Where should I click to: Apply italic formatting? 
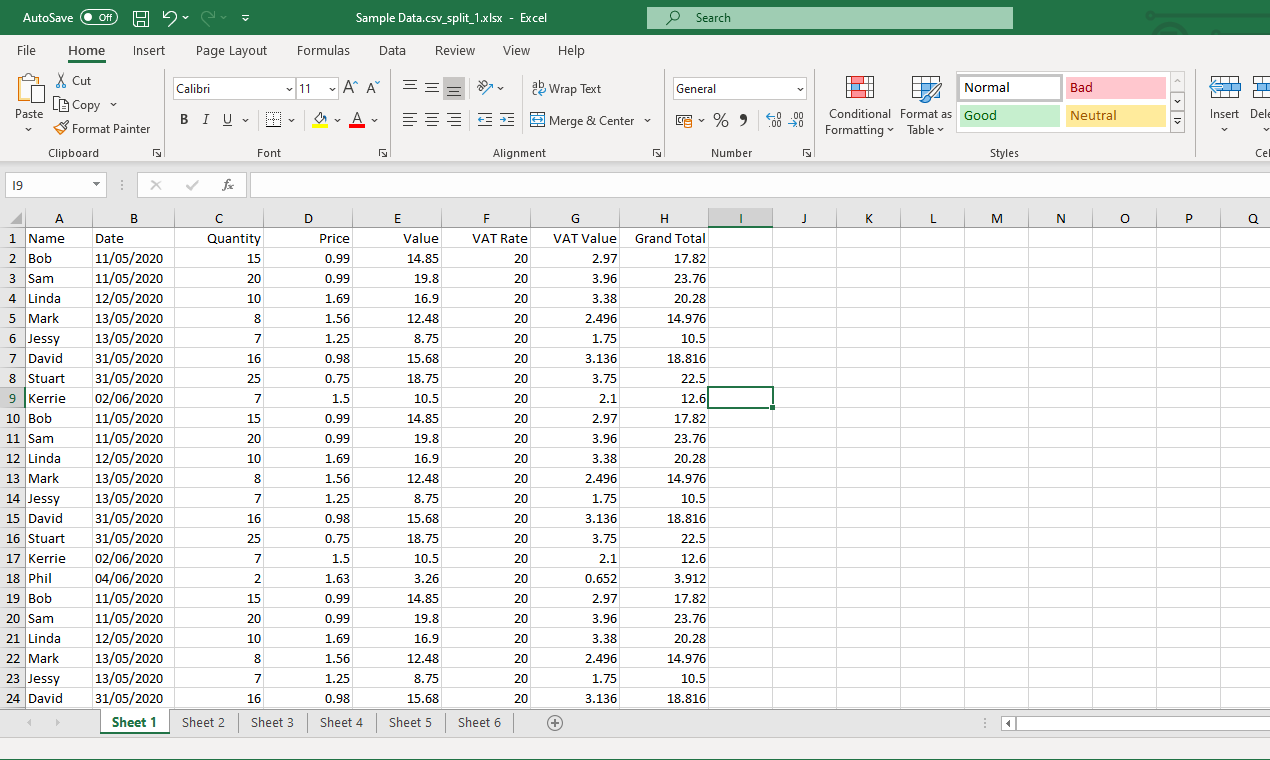point(205,119)
